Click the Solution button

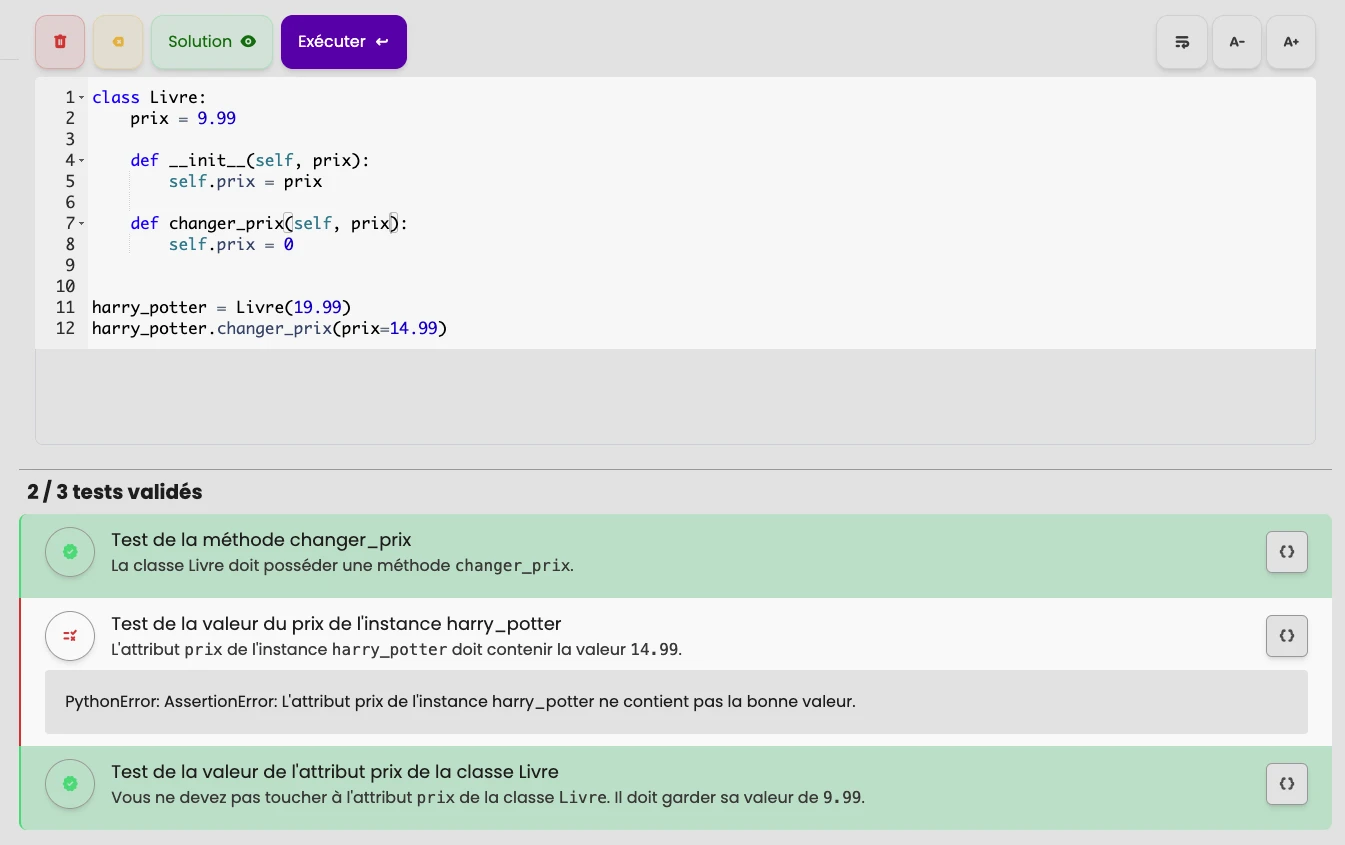212,41
